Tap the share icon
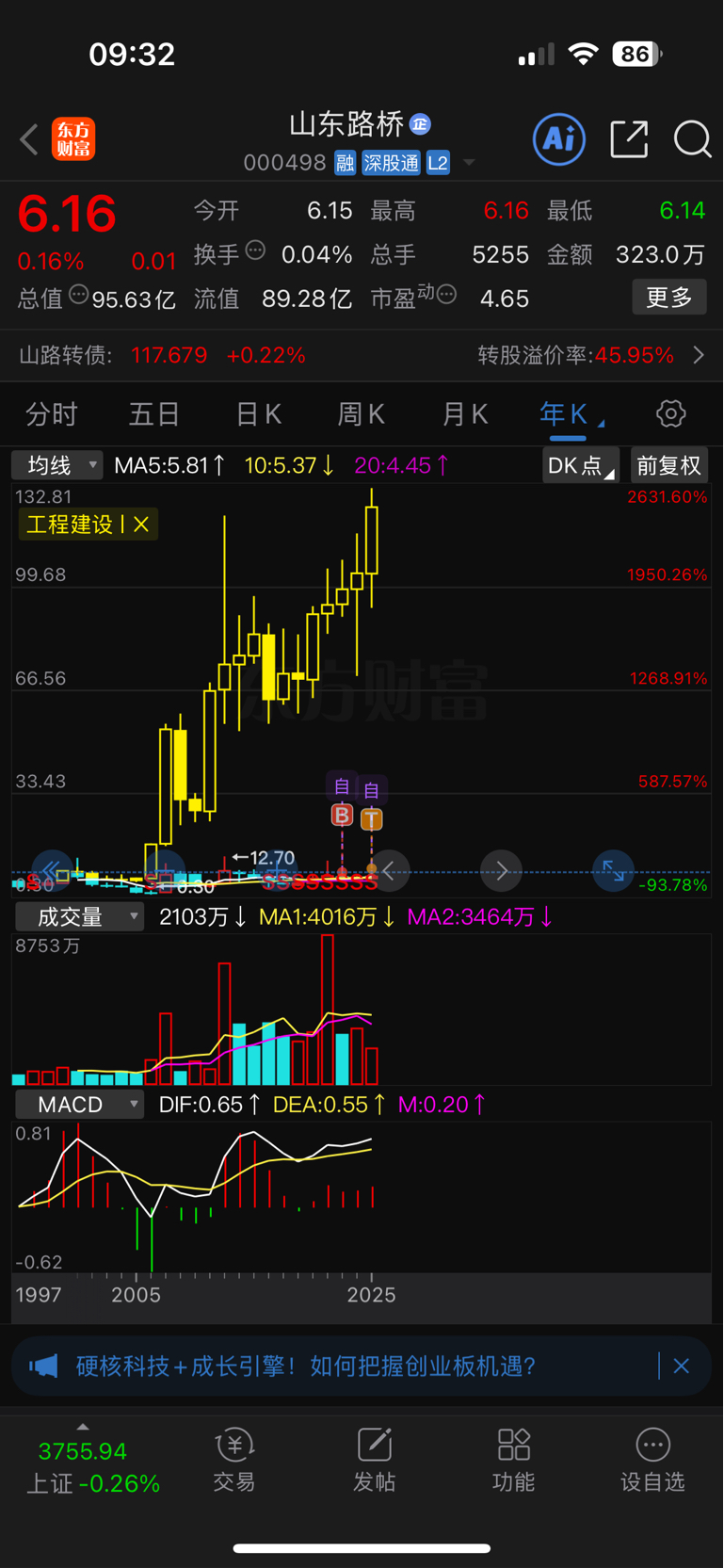724x1568 pixels. point(629,139)
